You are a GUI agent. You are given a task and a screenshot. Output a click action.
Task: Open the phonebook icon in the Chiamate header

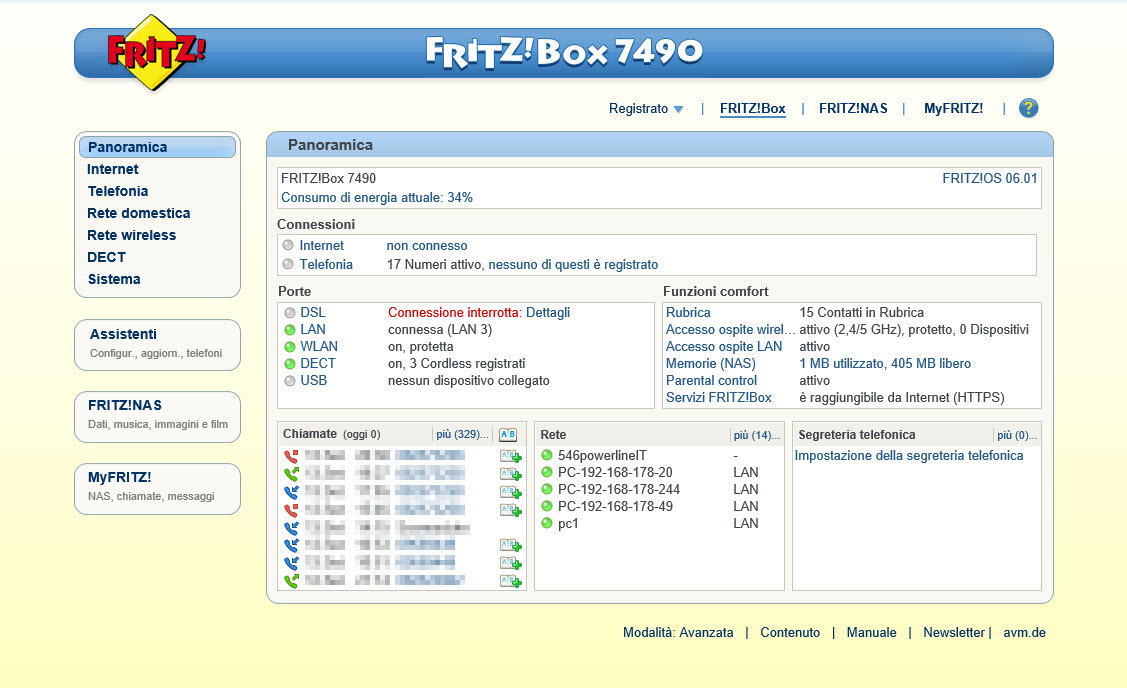coord(507,434)
